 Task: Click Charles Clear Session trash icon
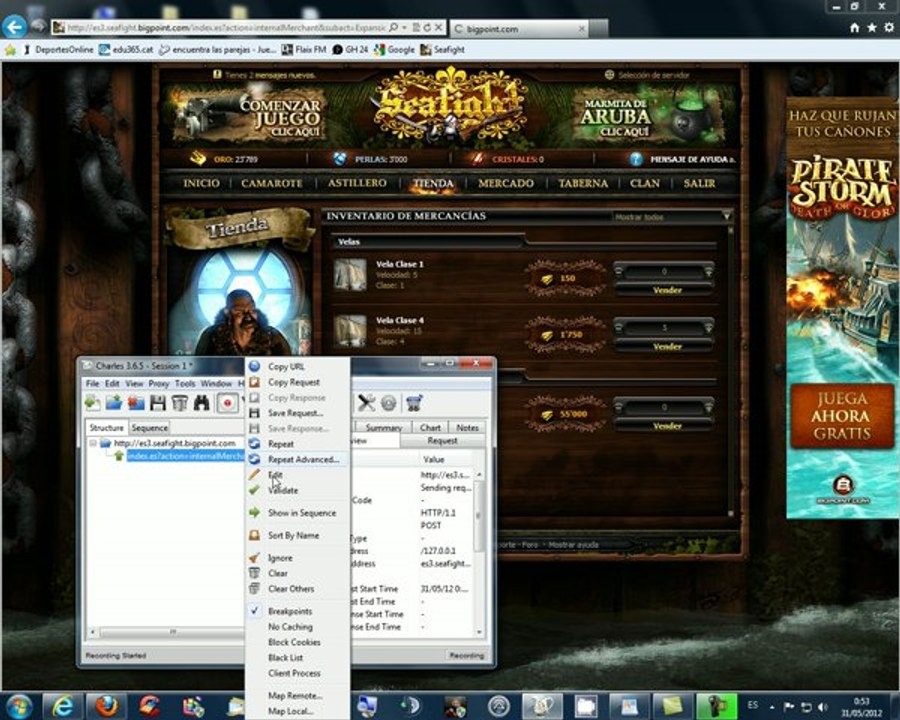[180, 403]
